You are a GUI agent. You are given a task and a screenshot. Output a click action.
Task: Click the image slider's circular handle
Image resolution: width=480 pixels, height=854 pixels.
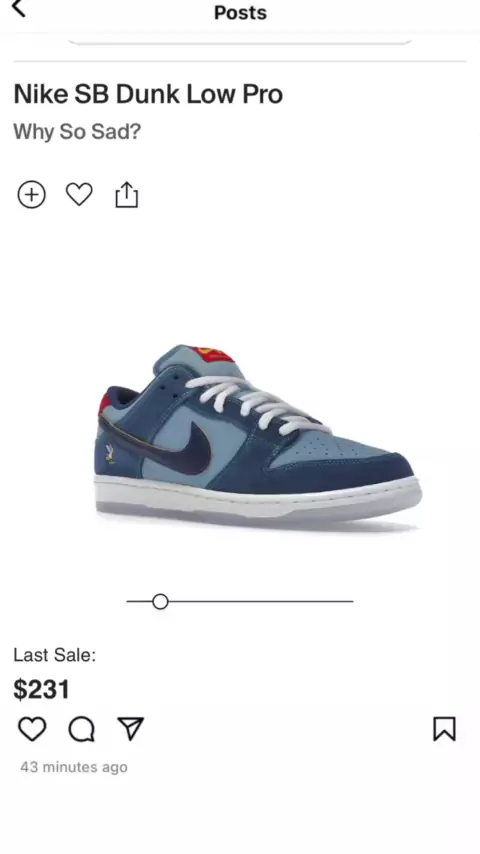tap(160, 601)
